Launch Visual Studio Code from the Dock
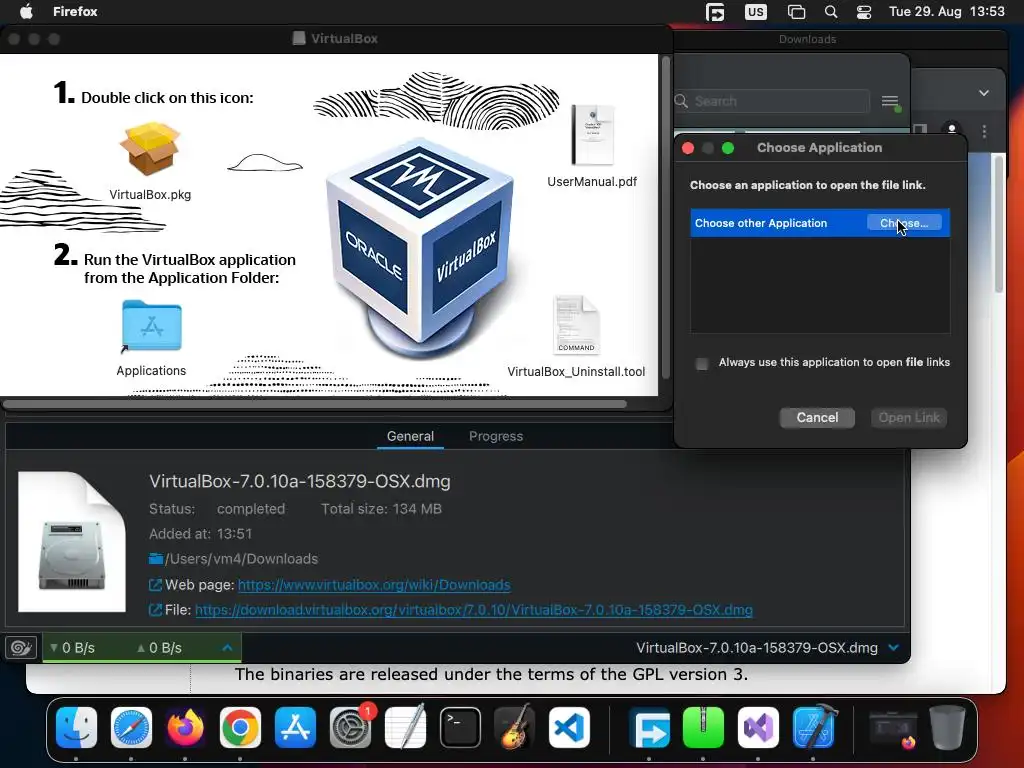This screenshot has width=1024, height=768. pyautogui.click(x=569, y=727)
